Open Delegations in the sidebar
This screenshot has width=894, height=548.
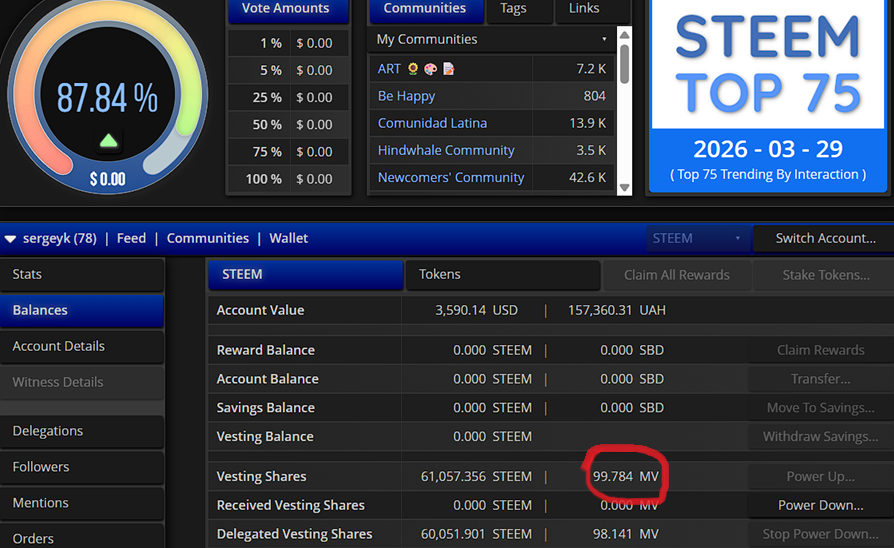(x=82, y=431)
